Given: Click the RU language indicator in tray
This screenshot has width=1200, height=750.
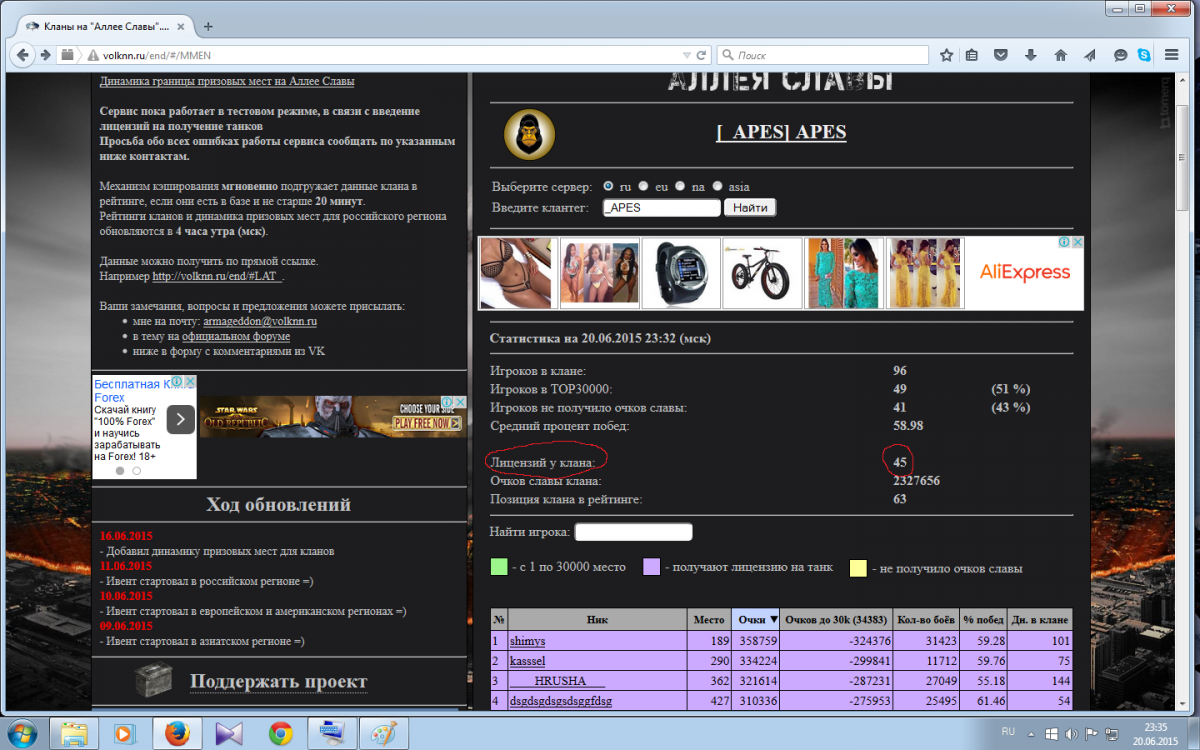Looking at the screenshot, I should tap(1008, 731).
